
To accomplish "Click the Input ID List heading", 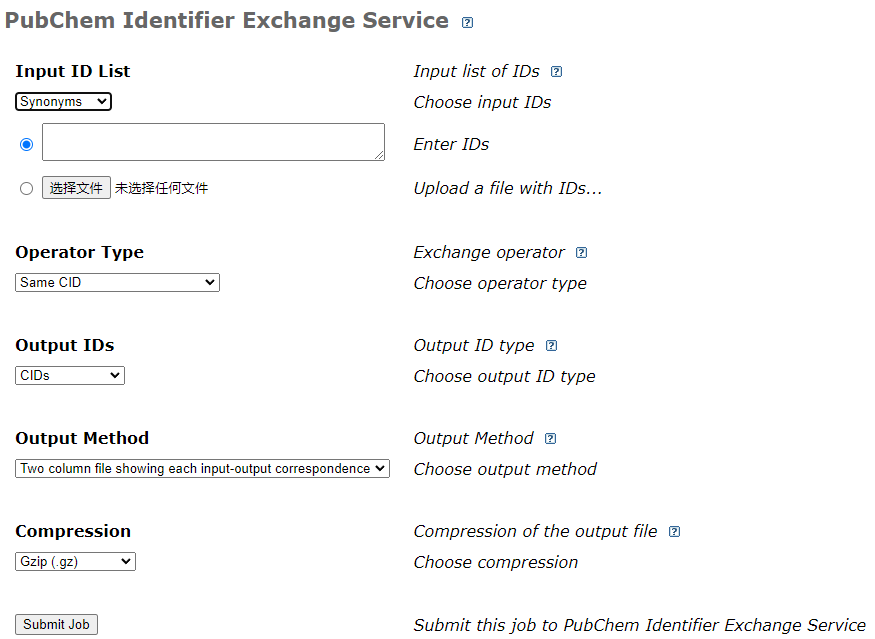I will click(73, 71).
